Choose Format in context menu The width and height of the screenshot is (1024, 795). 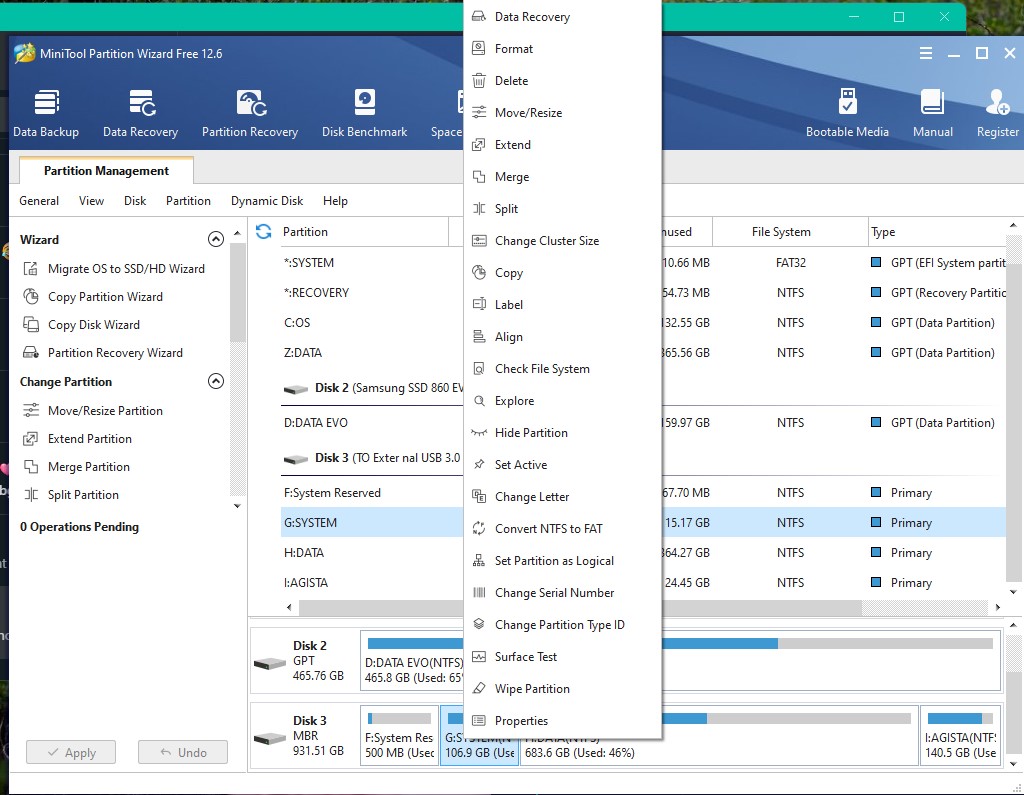(x=562, y=48)
